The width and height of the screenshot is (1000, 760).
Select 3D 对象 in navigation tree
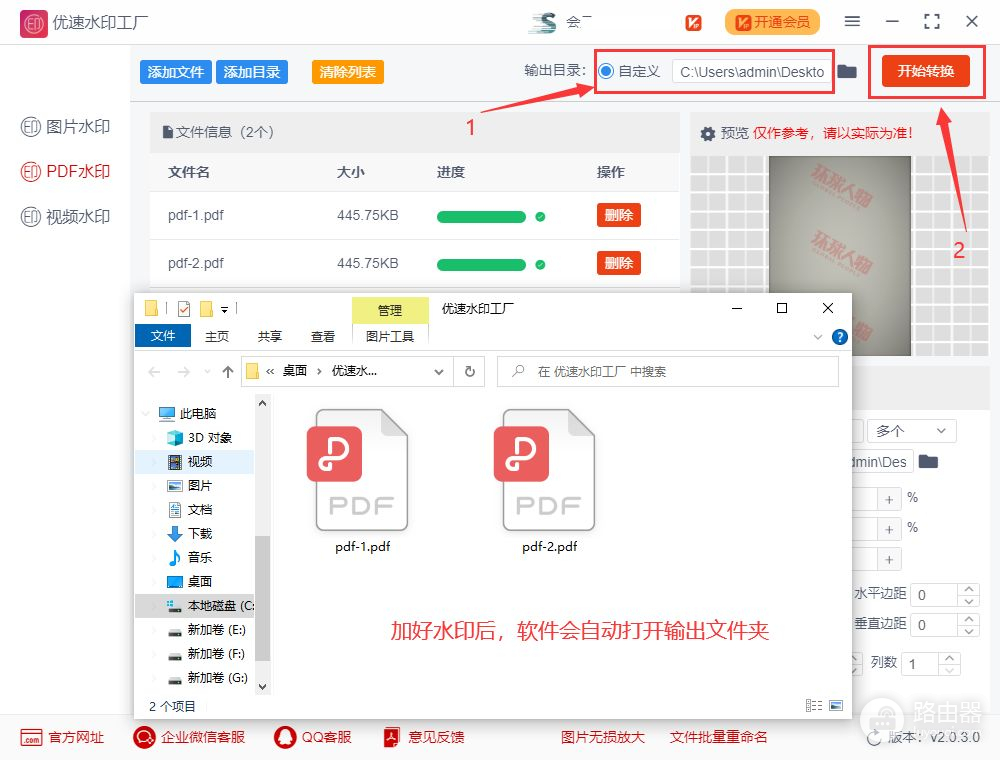(195, 437)
